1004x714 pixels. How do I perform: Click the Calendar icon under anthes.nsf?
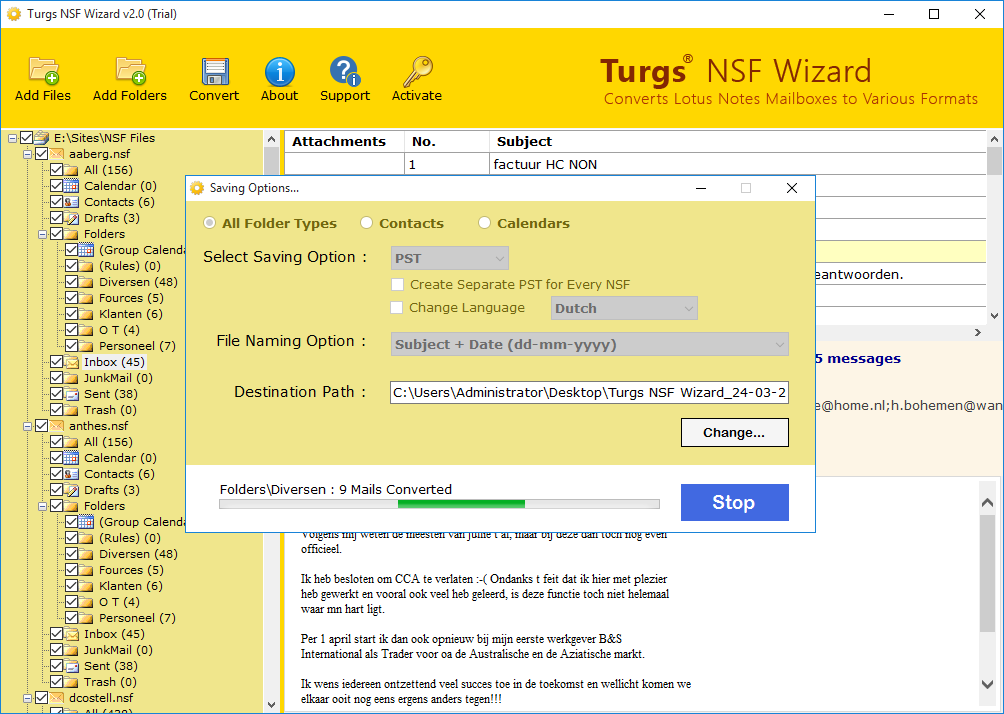(x=72, y=458)
